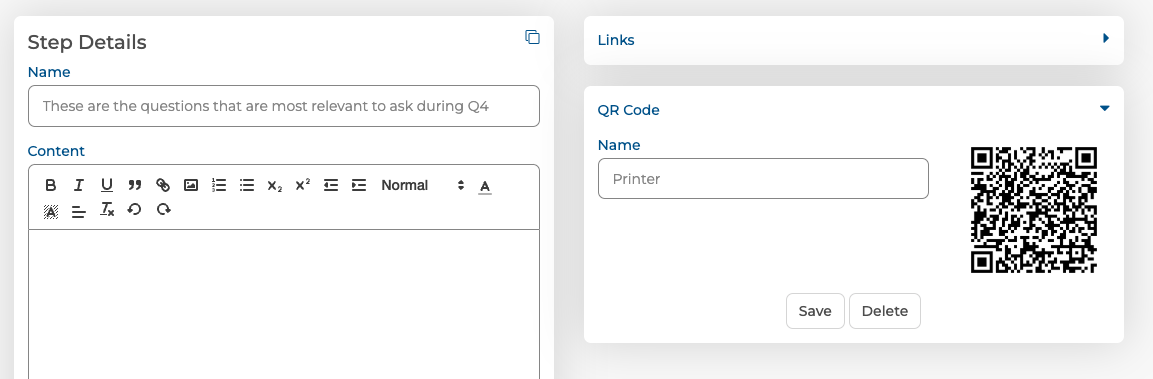Undo the last edit

pyautogui.click(x=135, y=210)
